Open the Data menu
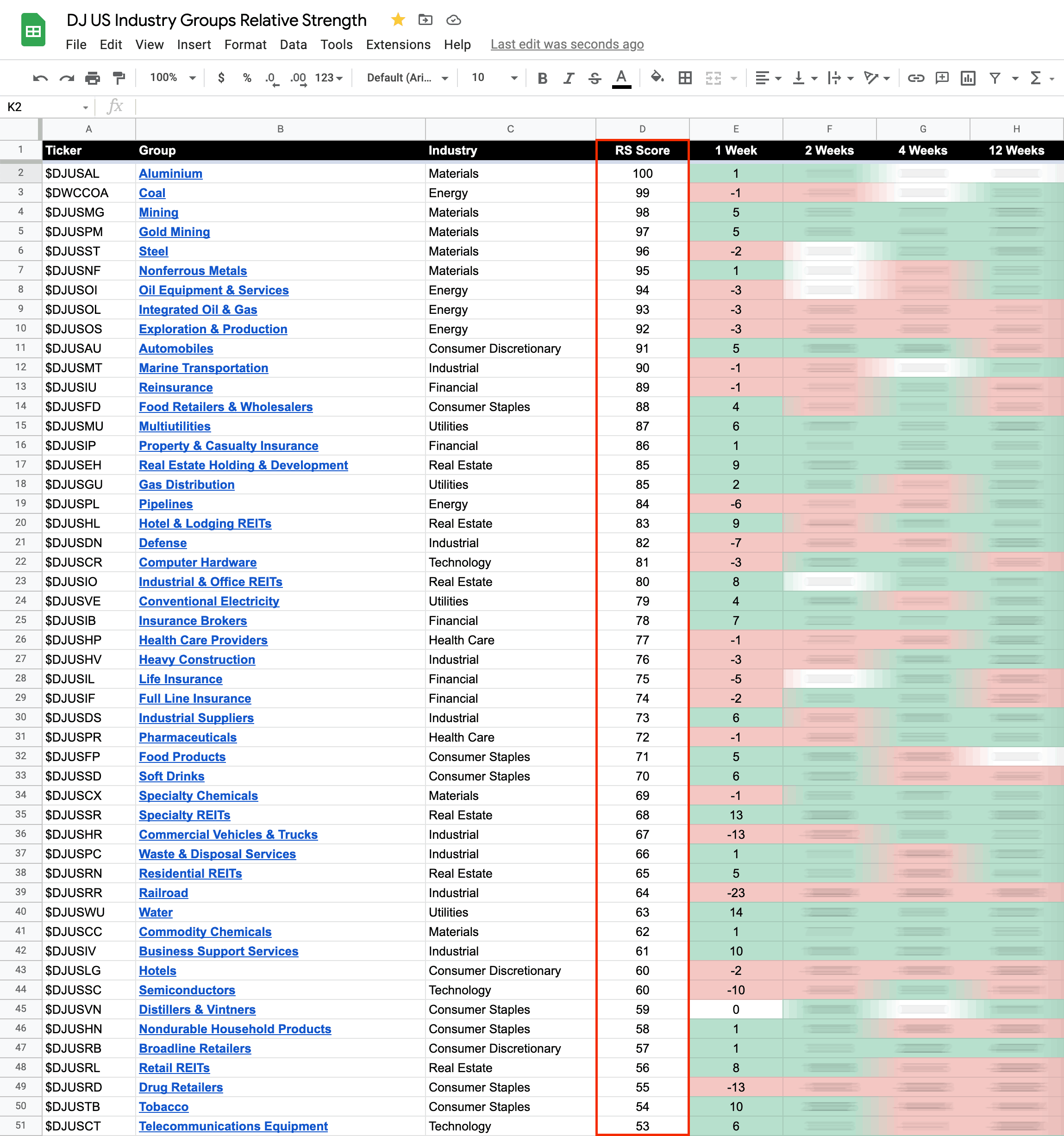 pyautogui.click(x=293, y=44)
